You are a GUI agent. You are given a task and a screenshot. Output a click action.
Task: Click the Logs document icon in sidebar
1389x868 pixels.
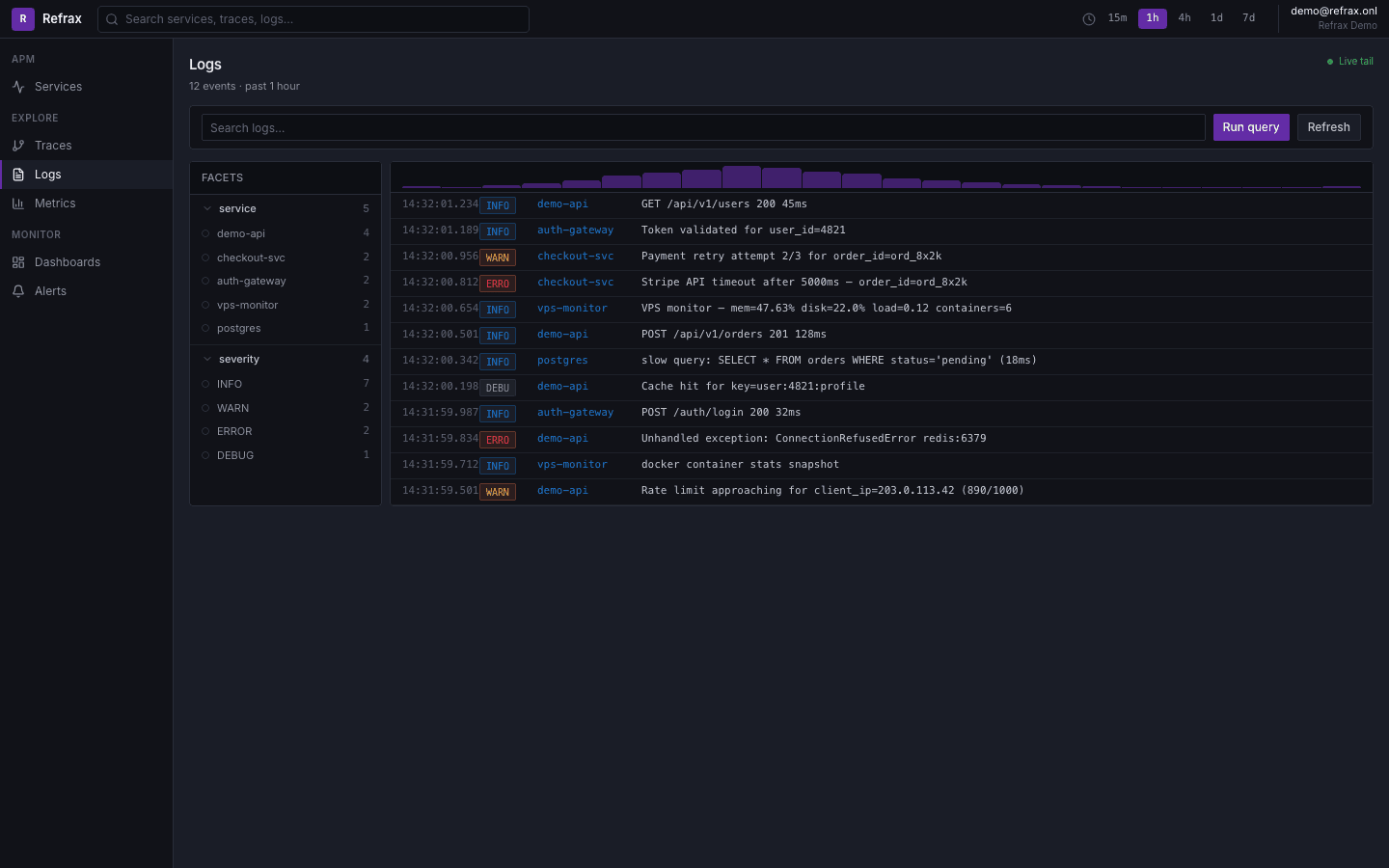point(18,175)
